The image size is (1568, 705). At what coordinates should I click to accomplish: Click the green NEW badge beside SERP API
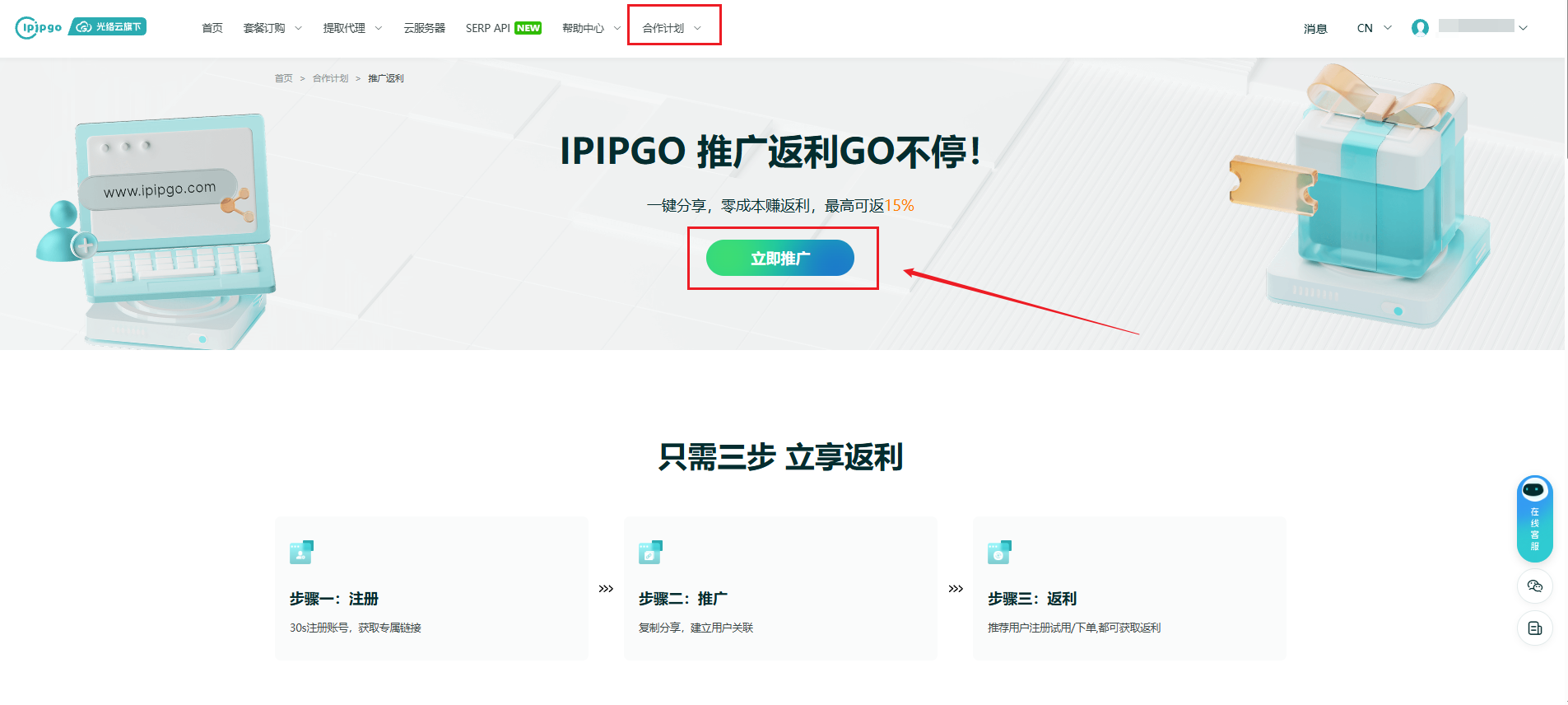pos(528,28)
